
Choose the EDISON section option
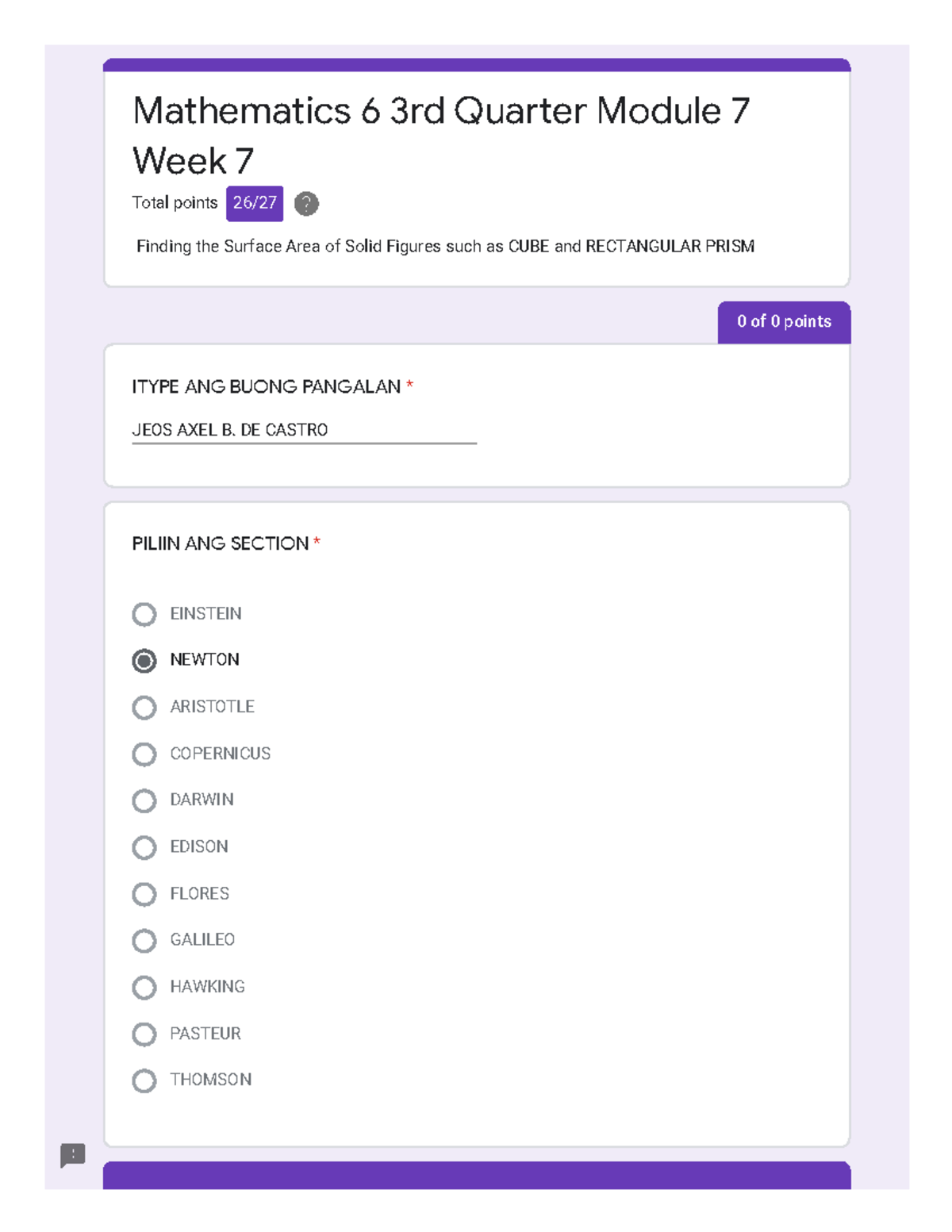pyautogui.click(x=144, y=847)
